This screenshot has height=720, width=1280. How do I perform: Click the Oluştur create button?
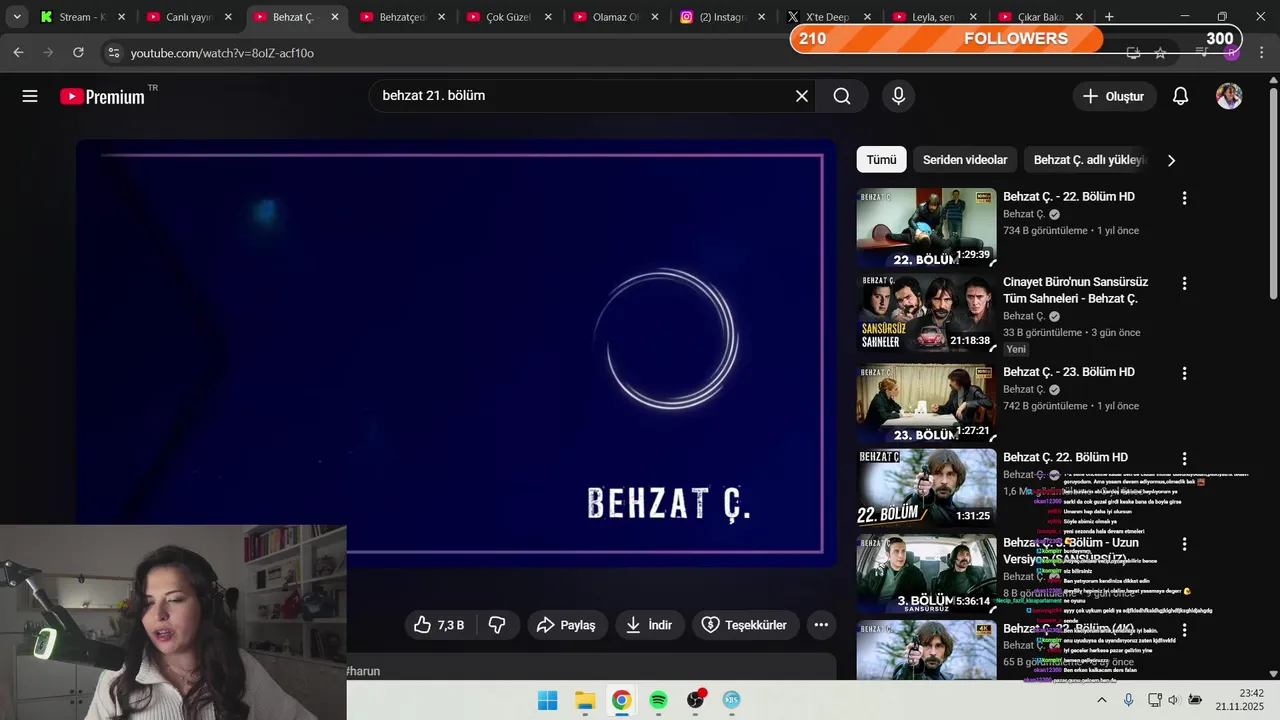pos(1114,96)
